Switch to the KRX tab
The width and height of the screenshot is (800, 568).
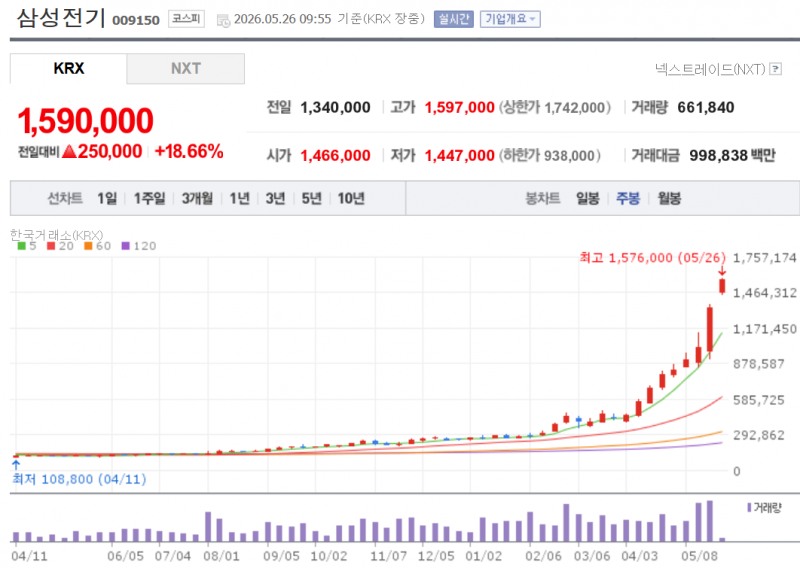68,68
